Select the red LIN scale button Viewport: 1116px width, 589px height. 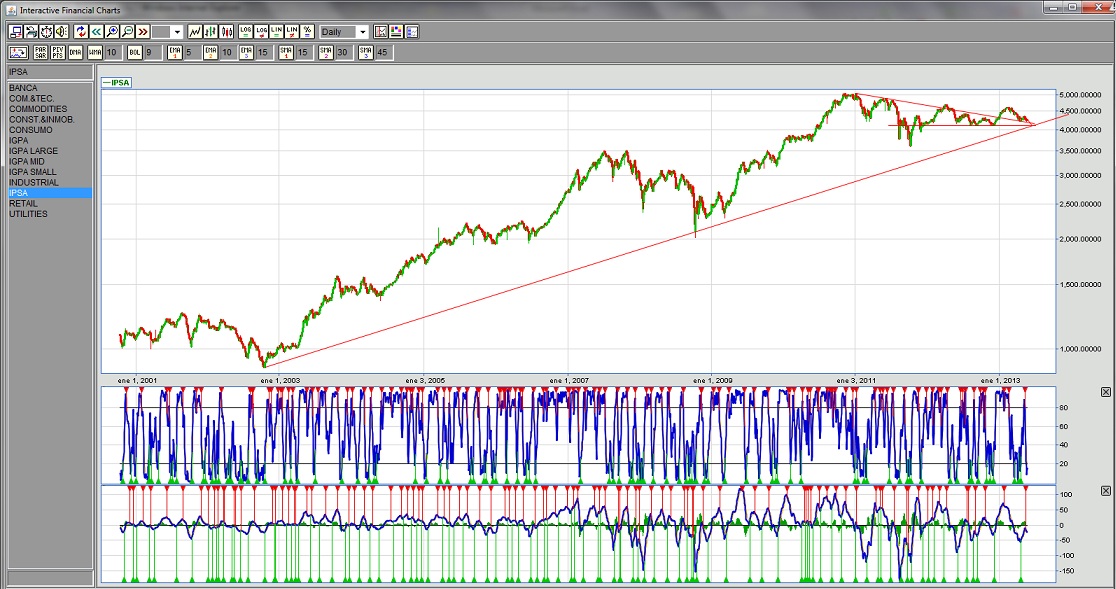292,32
